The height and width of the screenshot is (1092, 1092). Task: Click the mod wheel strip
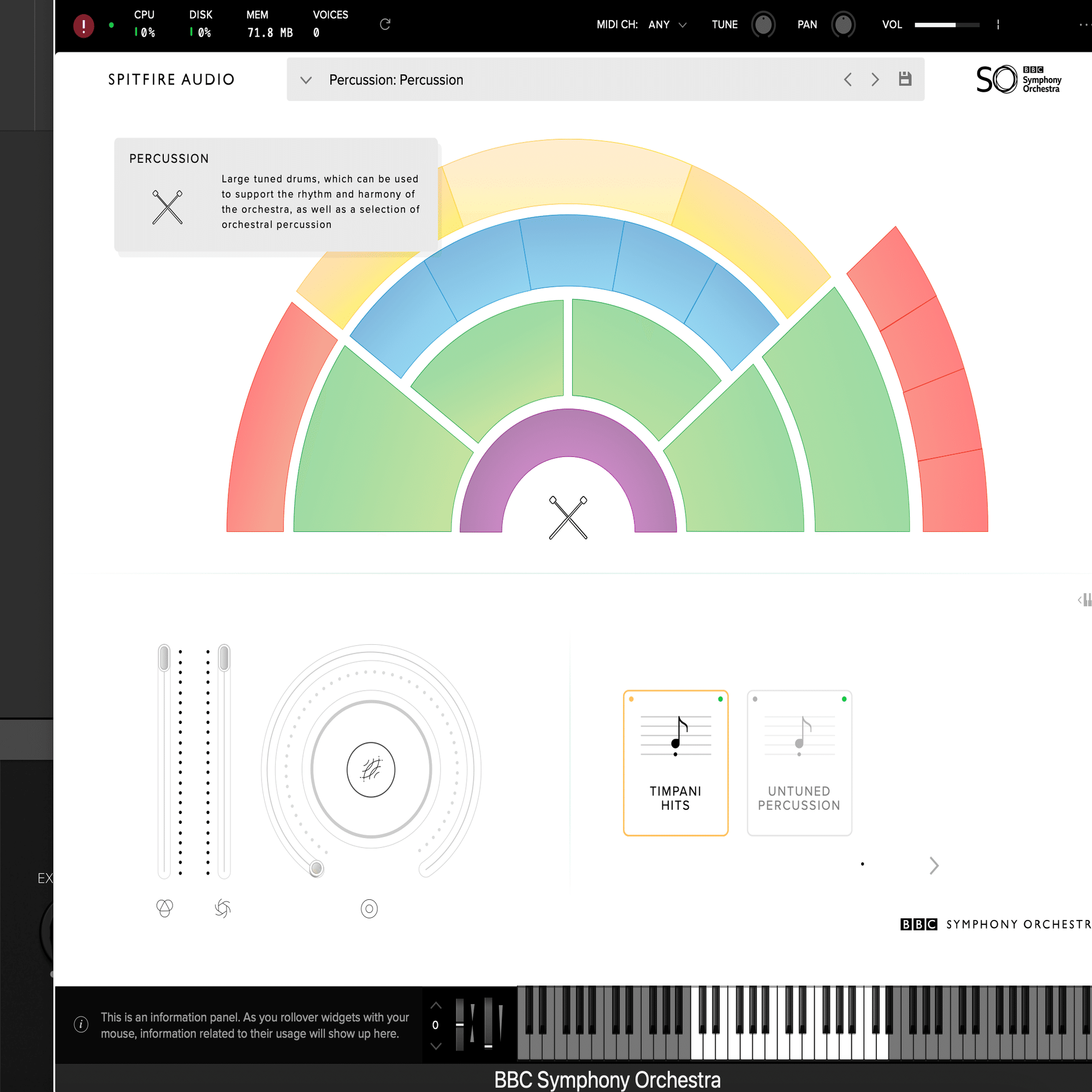[x=488, y=1024]
